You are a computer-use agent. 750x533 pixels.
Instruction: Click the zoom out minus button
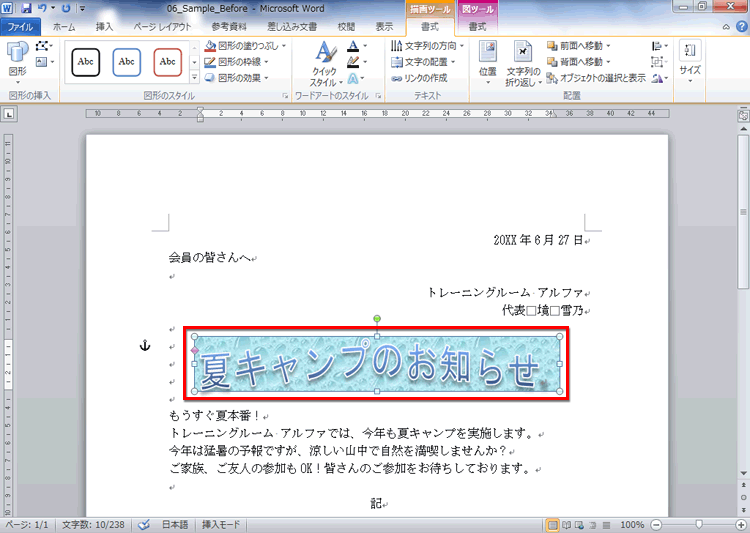[657, 525]
